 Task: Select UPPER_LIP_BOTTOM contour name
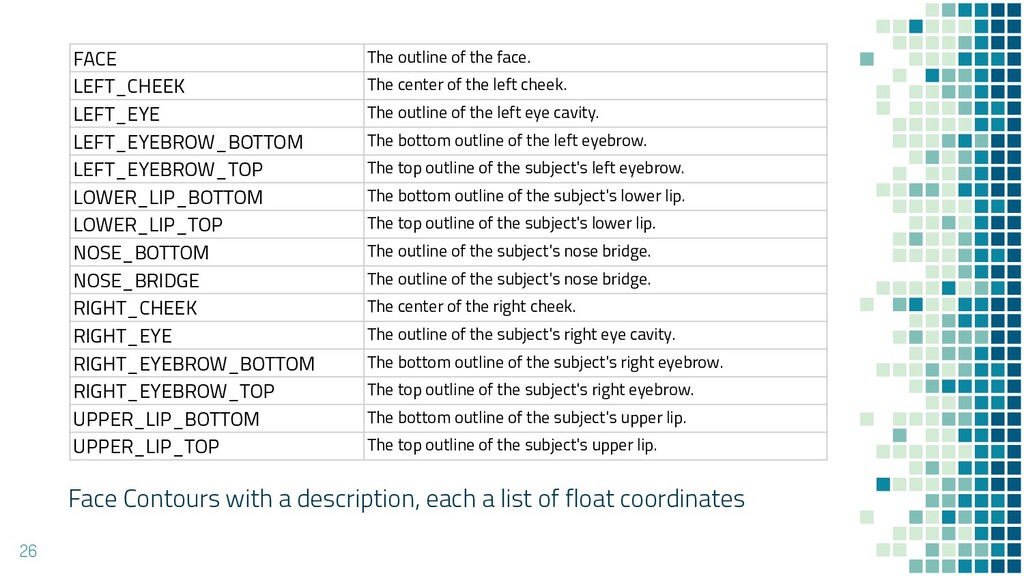pyautogui.click(x=166, y=419)
